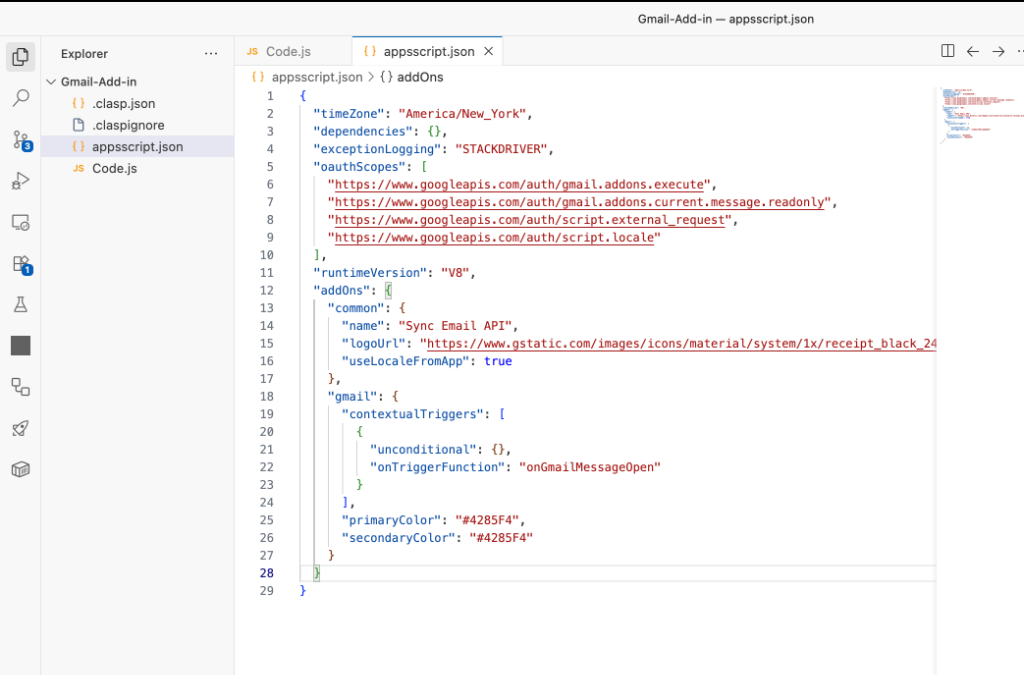Open the Run and Debug view
This screenshot has width=1024, height=675.
click(x=20, y=181)
